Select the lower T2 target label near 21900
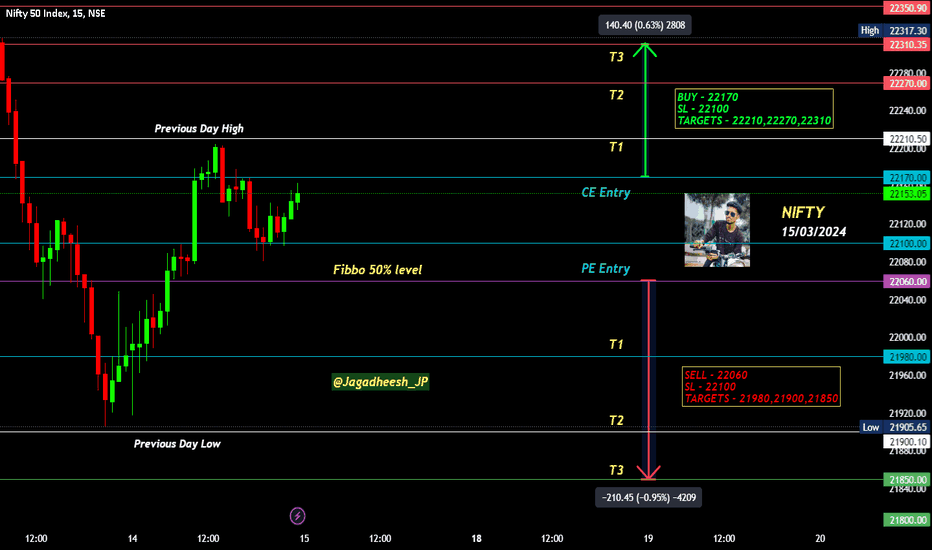The width and height of the screenshot is (932, 550). click(616, 420)
